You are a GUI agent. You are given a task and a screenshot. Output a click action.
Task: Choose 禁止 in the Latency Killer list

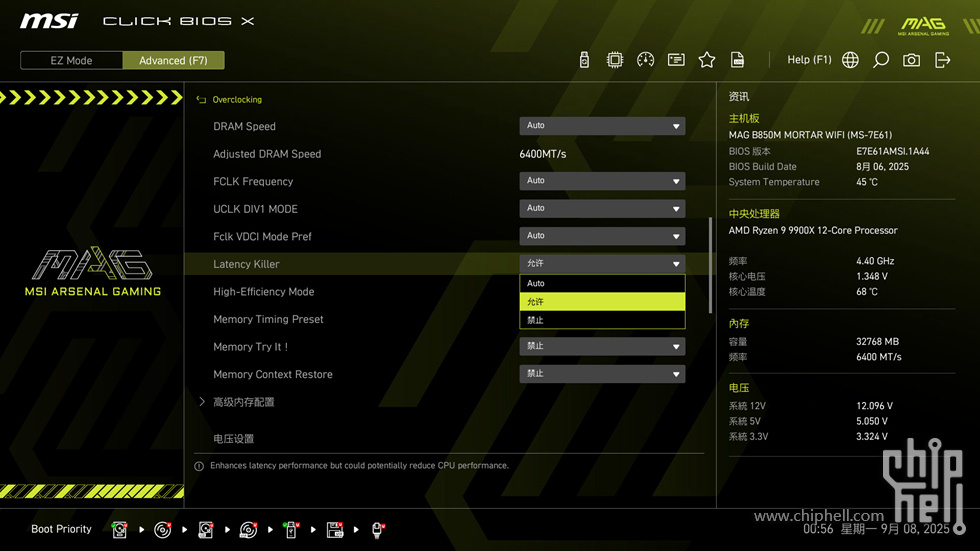(602, 320)
